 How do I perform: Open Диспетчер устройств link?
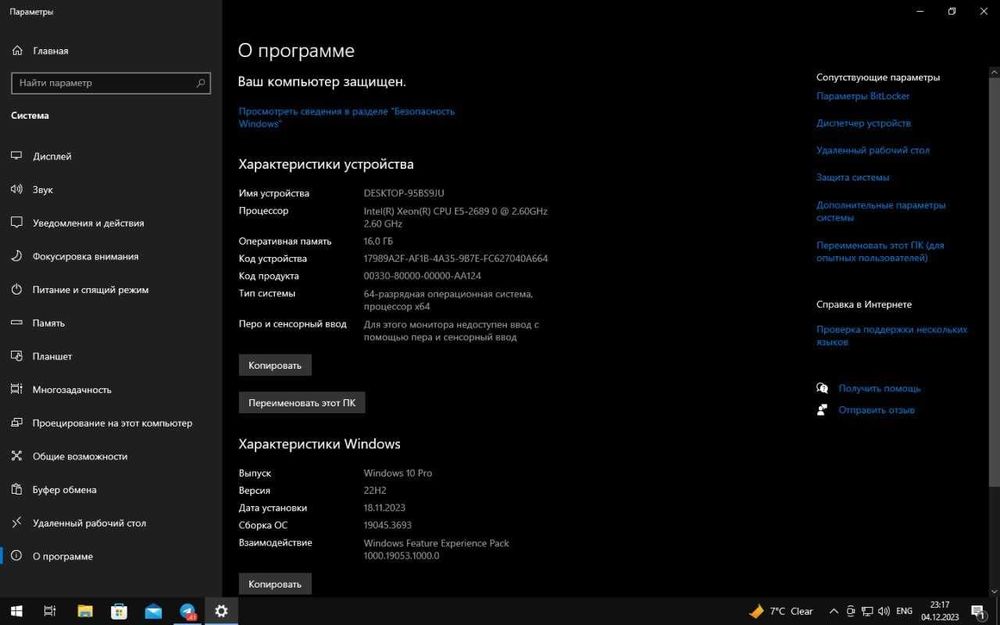click(864, 123)
